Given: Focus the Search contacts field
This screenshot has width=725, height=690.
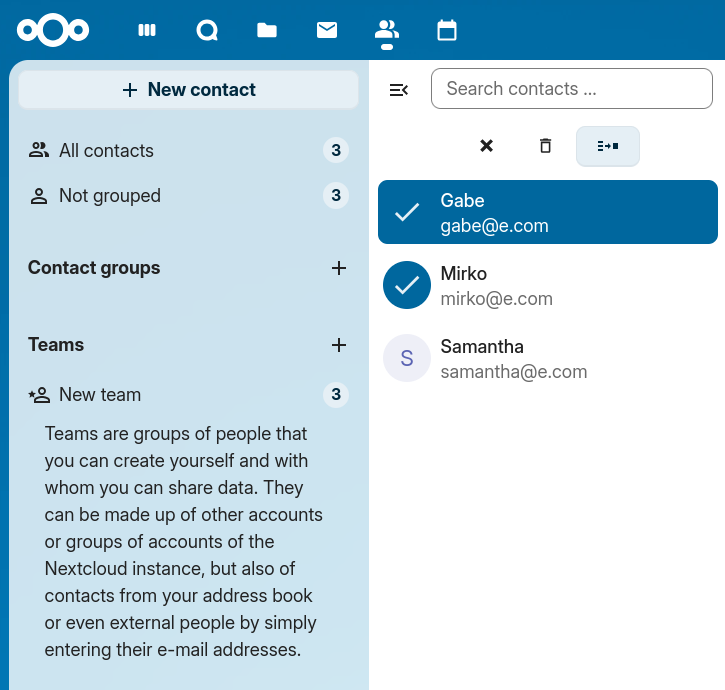Looking at the screenshot, I should tap(571, 89).
